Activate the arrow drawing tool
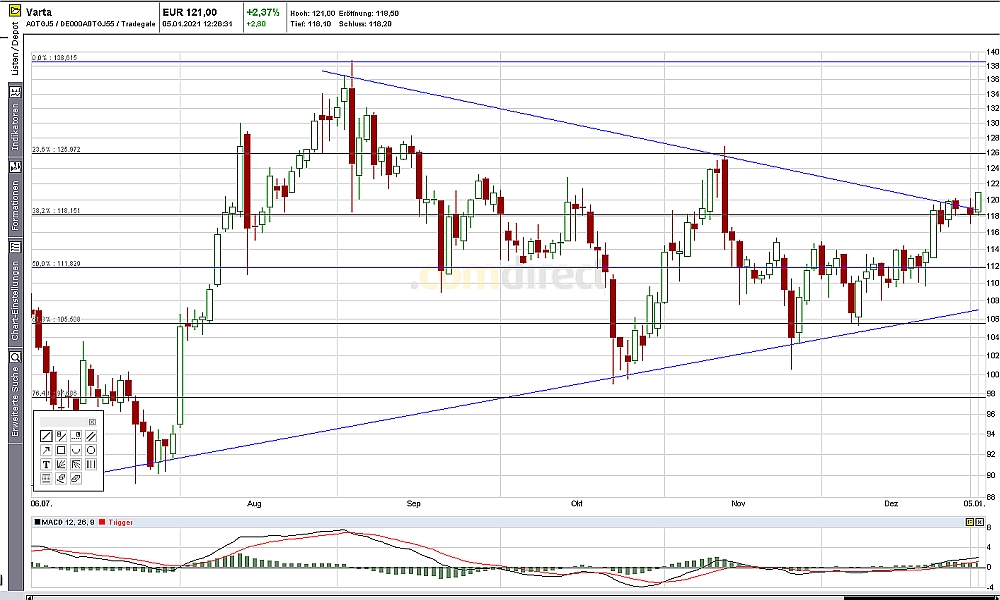 [x=46, y=450]
